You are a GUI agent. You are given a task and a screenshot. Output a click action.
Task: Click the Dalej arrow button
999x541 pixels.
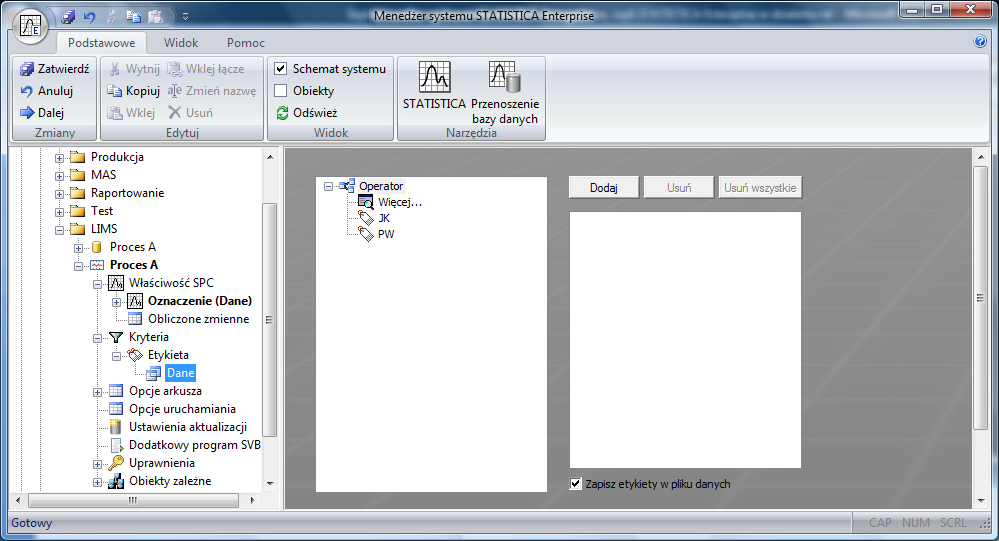point(42,113)
